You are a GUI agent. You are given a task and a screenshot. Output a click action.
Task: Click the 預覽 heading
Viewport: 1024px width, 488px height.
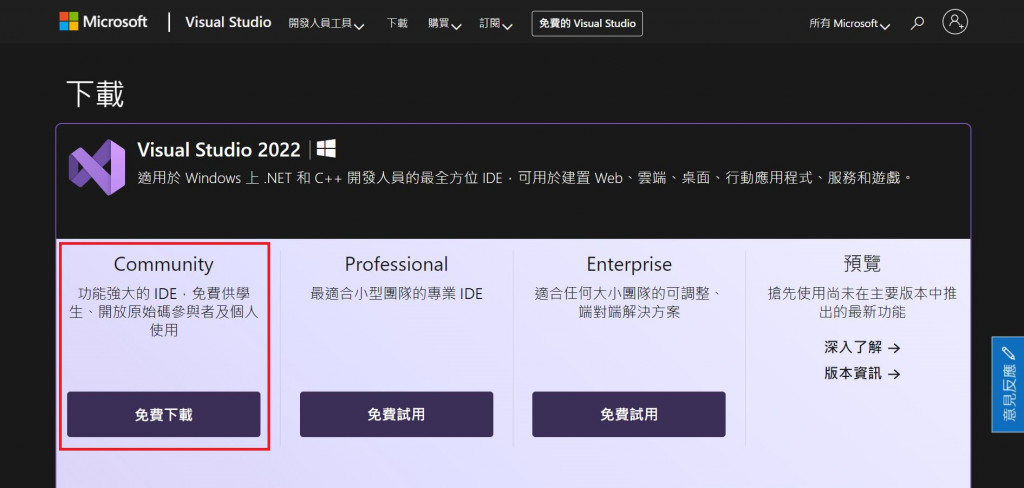click(x=862, y=263)
